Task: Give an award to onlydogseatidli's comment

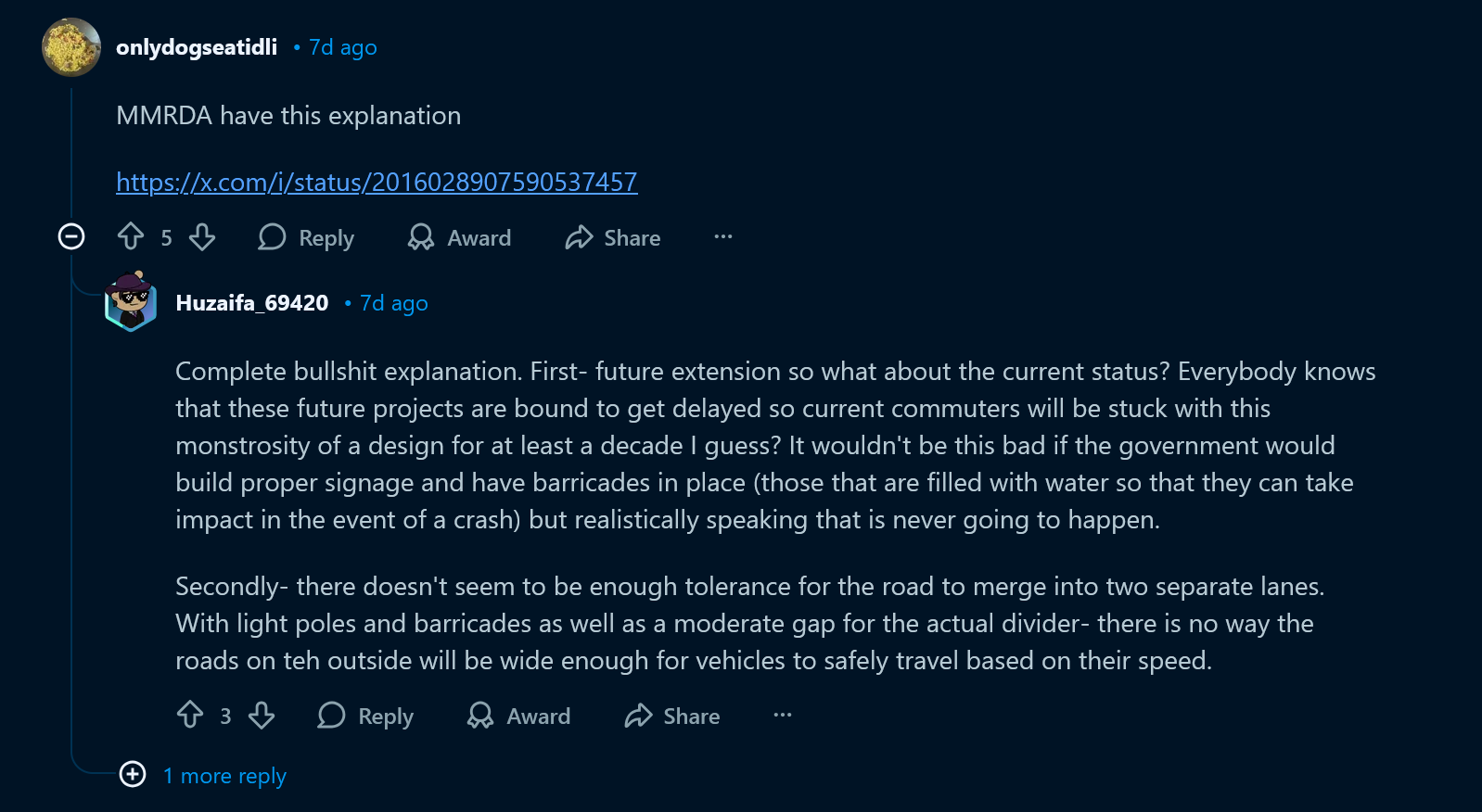Action: (x=460, y=238)
